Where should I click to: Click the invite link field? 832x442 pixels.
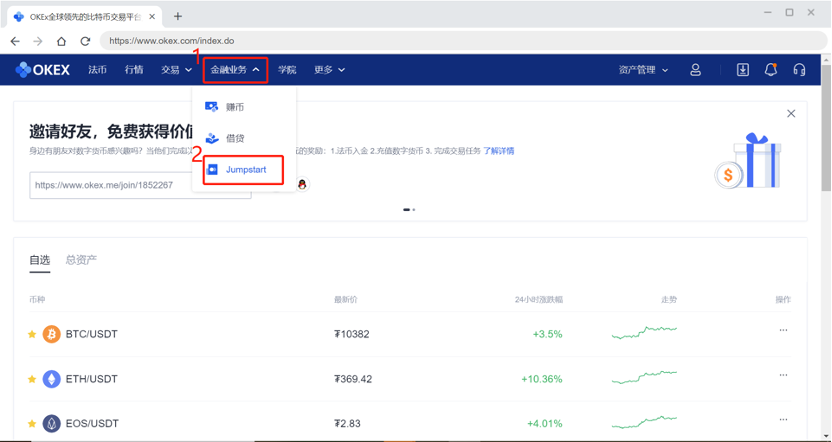(x=140, y=185)
